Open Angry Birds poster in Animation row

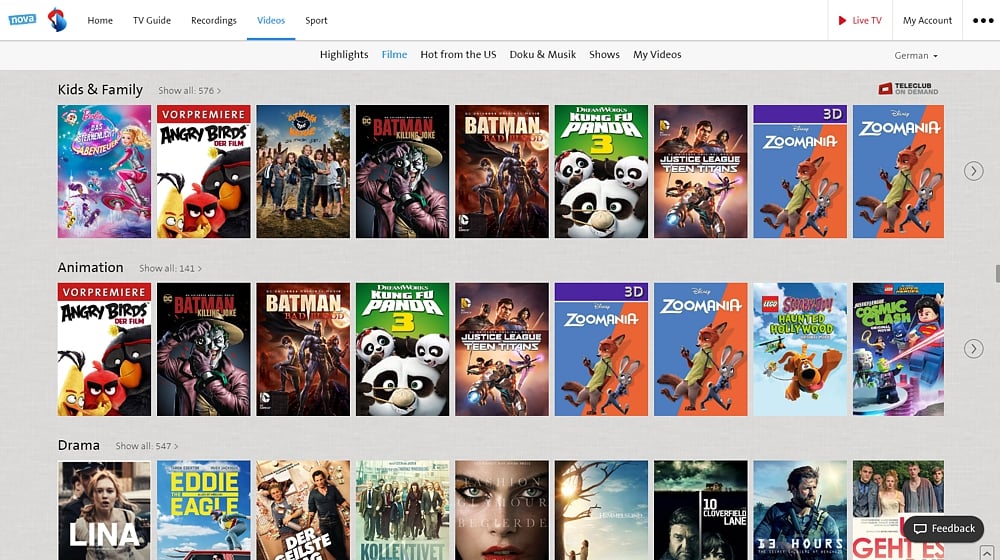click(x=105, y=350)
